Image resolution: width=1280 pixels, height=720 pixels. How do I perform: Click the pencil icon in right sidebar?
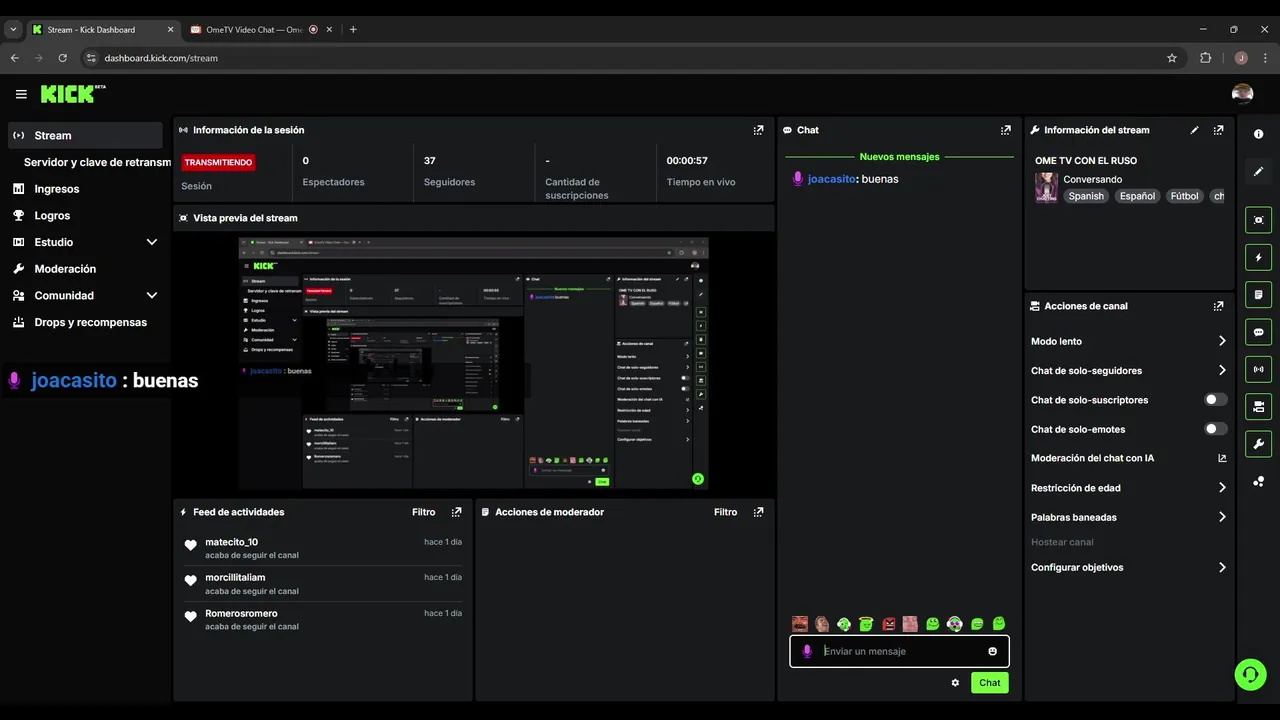coord(1258,171)
